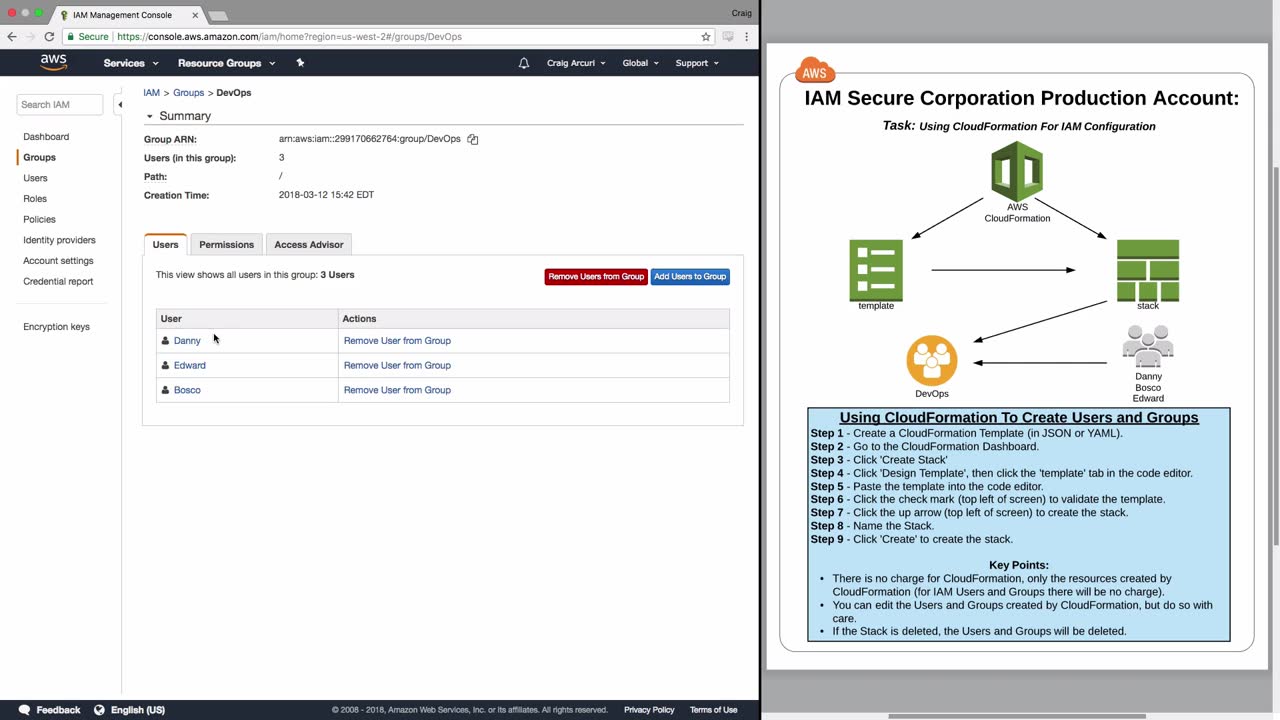The height and width of the screenshot is (720, 1280).
Task: Remove Bosco from the group
Action: pos(397,390)
